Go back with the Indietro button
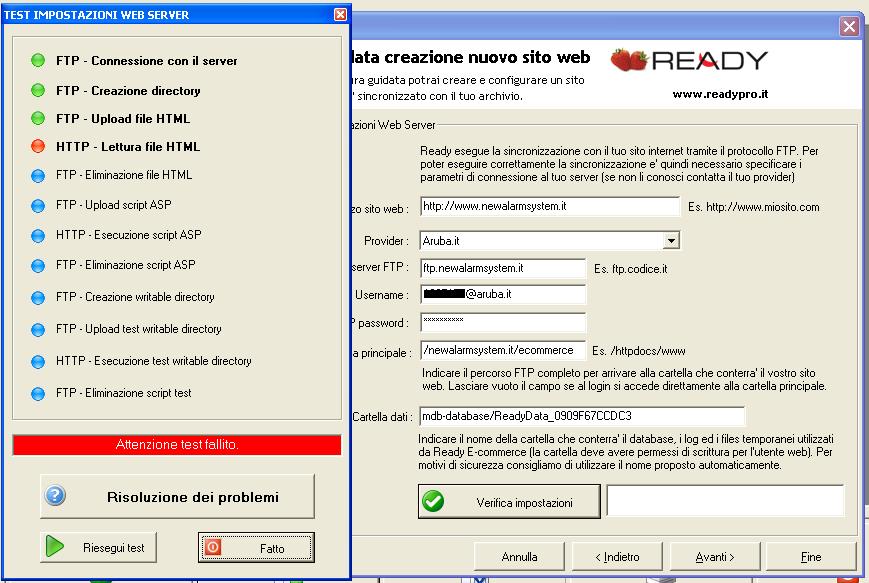Viewport: 869px width, 583px height. click(x=617, y=556)
